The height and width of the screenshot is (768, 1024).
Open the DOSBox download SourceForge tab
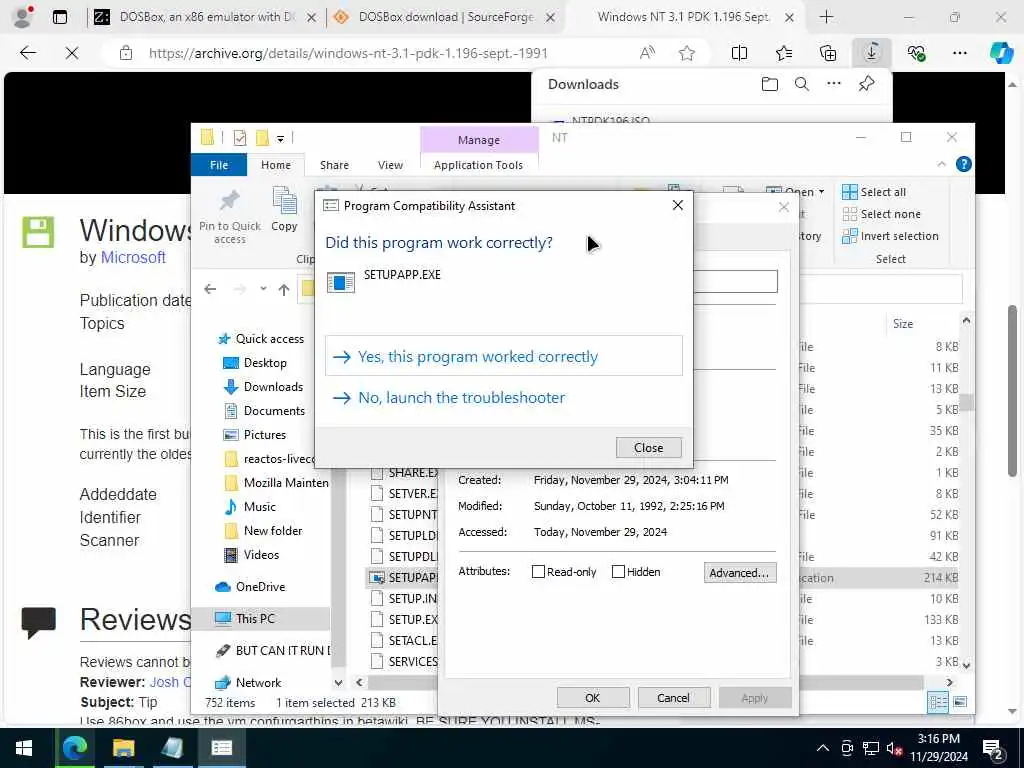tap(444, 18)
